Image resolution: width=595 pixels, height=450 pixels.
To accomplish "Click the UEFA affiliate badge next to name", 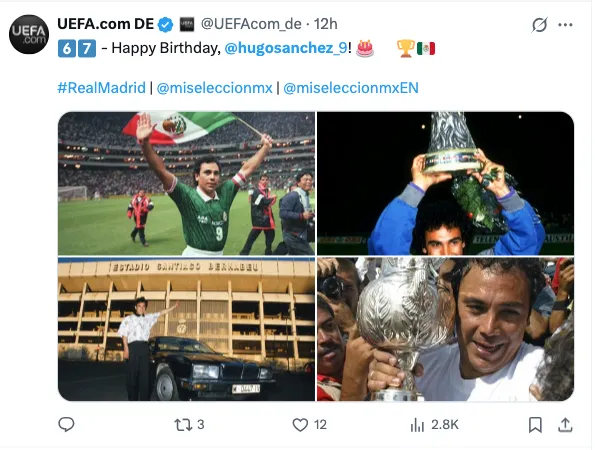I will [x=186, y=24].
